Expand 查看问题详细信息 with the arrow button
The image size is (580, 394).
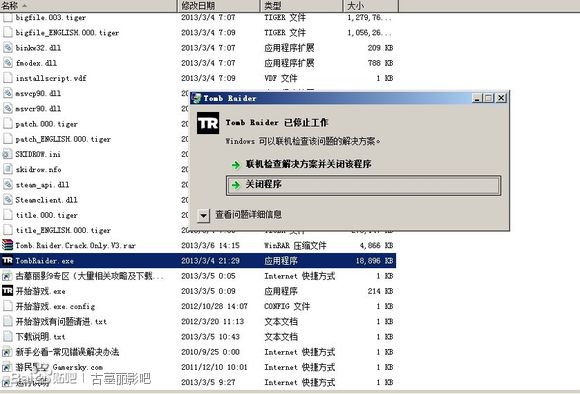point(203,215)
